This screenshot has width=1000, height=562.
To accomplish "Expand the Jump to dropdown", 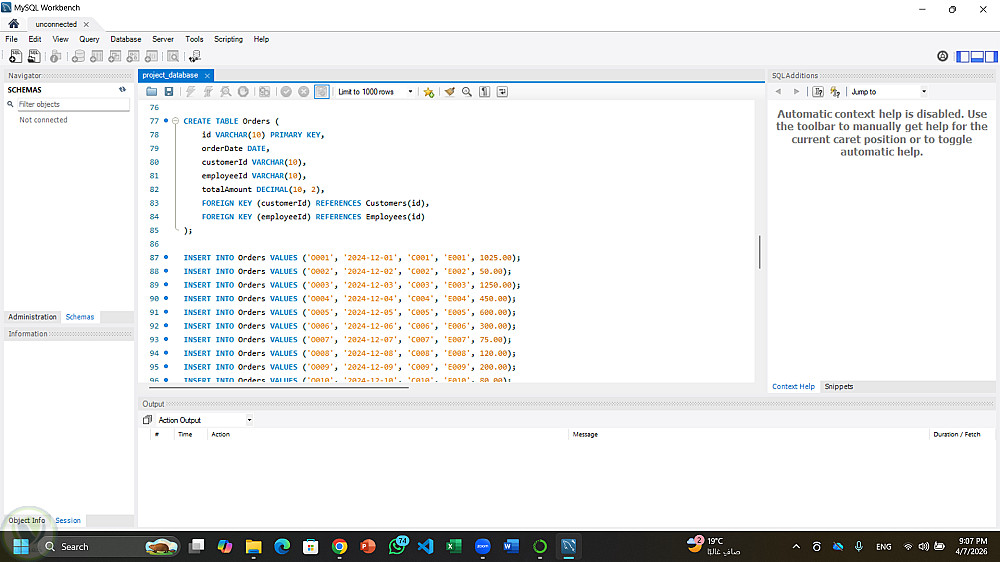I will [888, 92].
